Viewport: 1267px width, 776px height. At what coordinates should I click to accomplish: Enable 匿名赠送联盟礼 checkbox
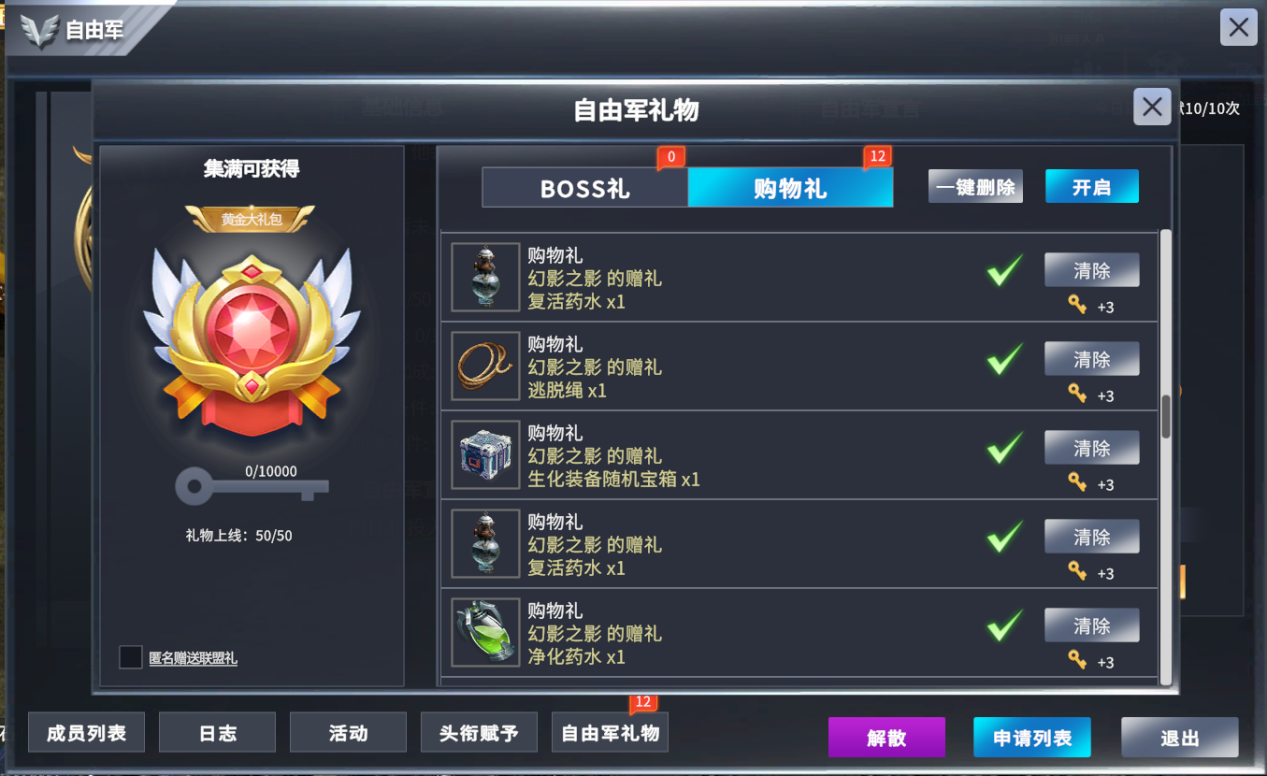tap(130, 657)
